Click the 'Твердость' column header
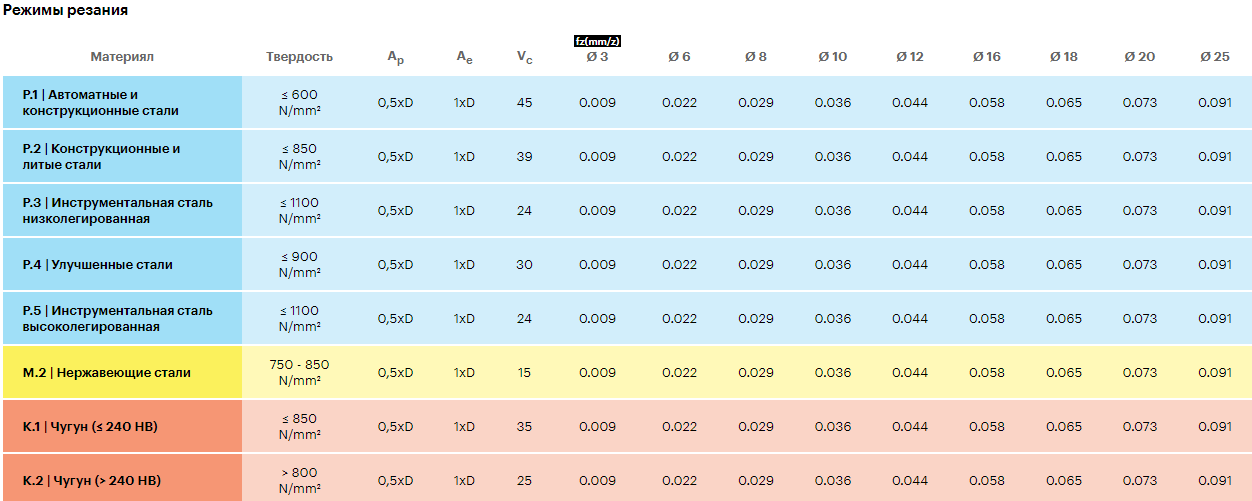The height and width of the screenshot is (501, 1252). point(300,57)
